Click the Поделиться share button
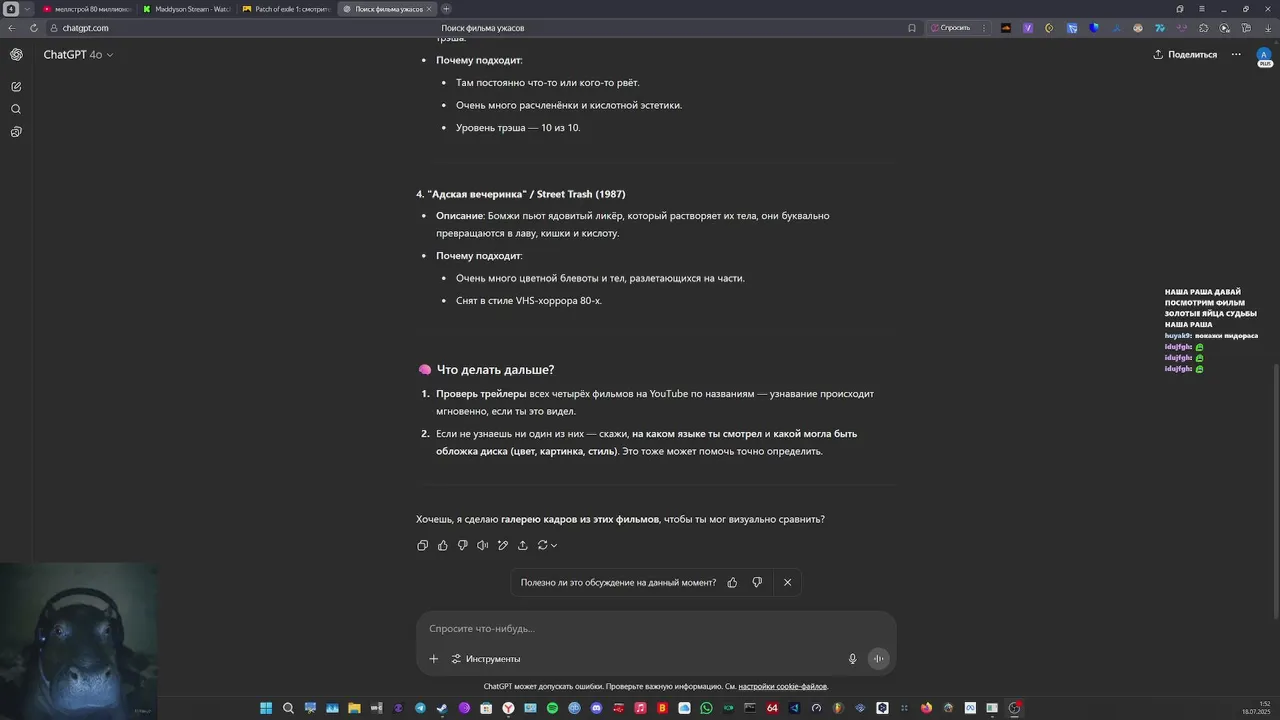 pyautogui.click(x=1185, y=55)
